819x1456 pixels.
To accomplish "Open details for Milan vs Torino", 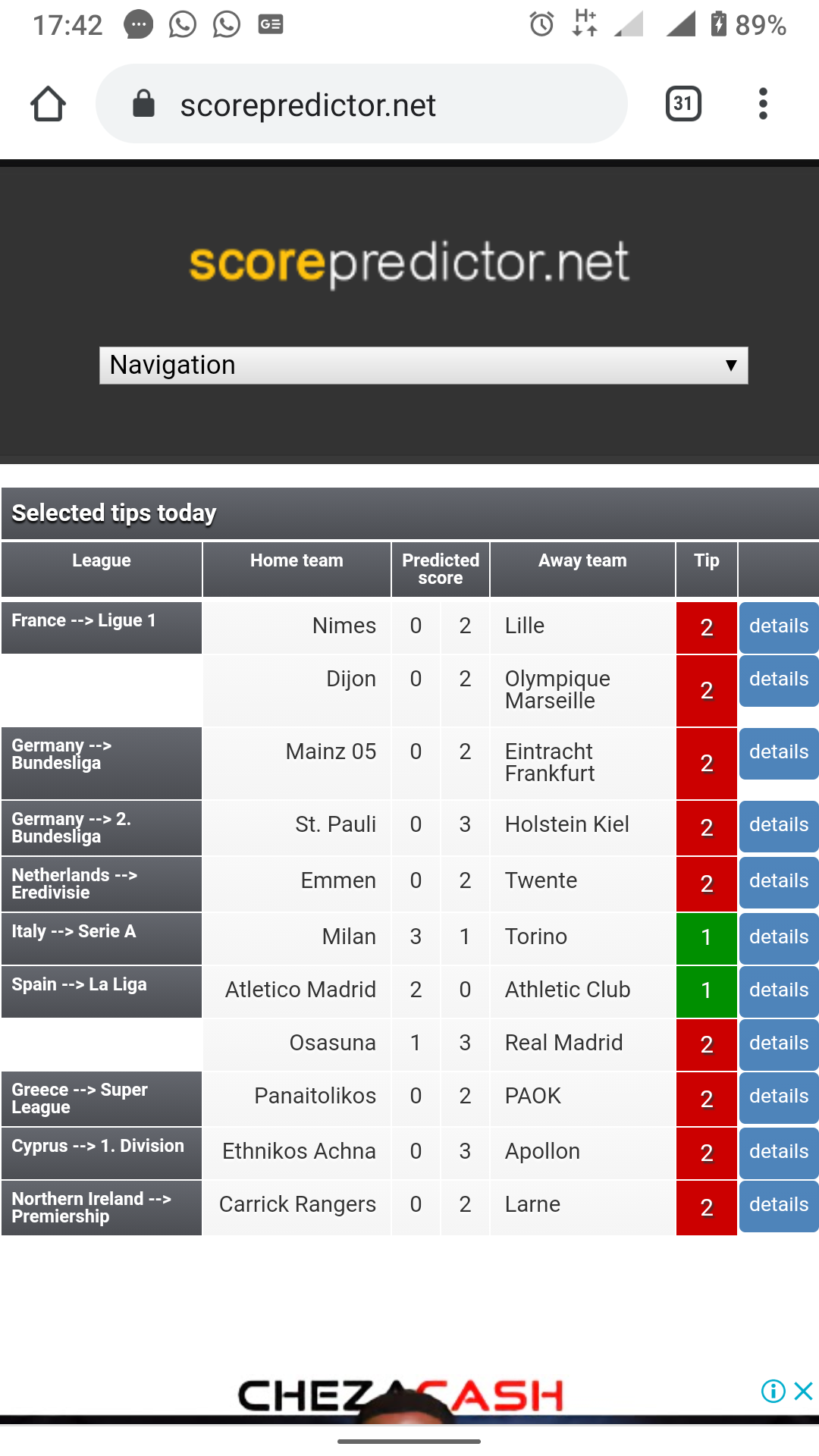I will 778,937.
